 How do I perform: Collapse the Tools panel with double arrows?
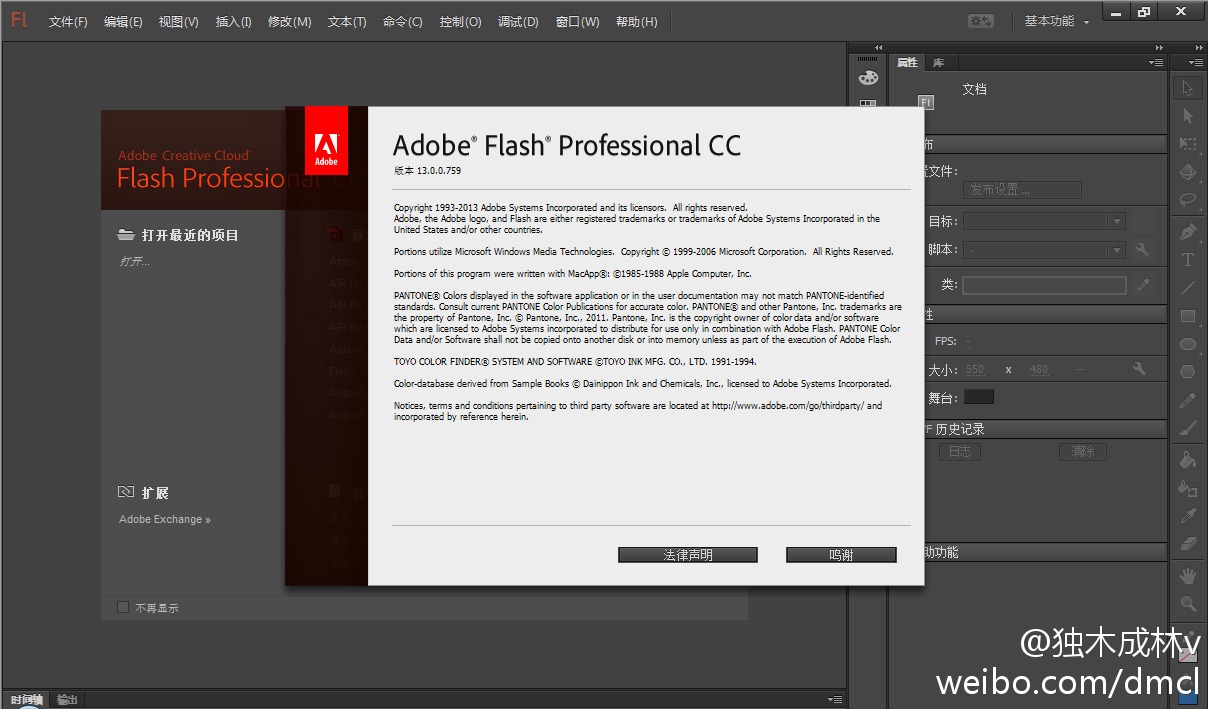(x=1199, y=47)
